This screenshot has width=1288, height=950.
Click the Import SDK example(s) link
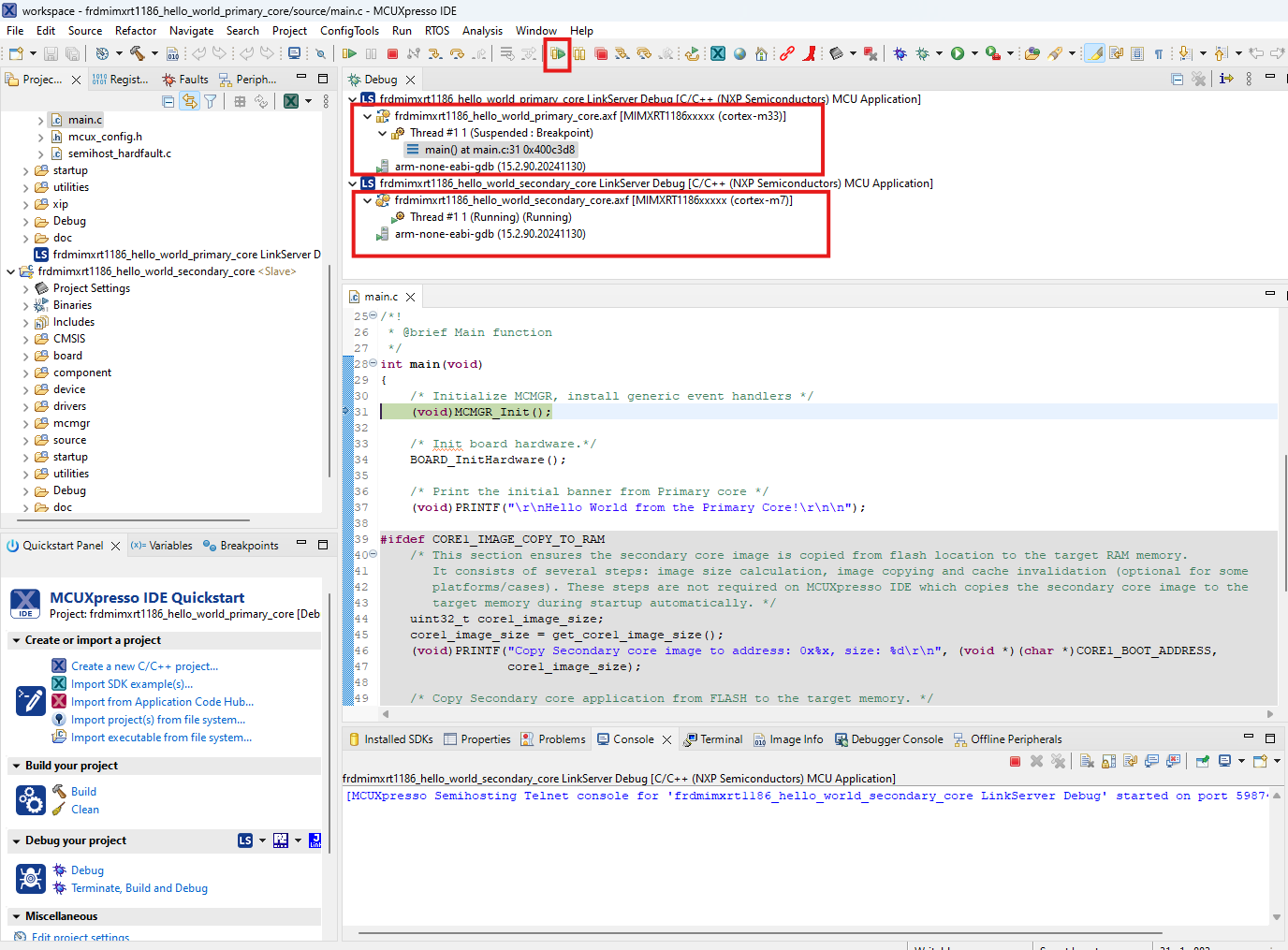[131, 684]
